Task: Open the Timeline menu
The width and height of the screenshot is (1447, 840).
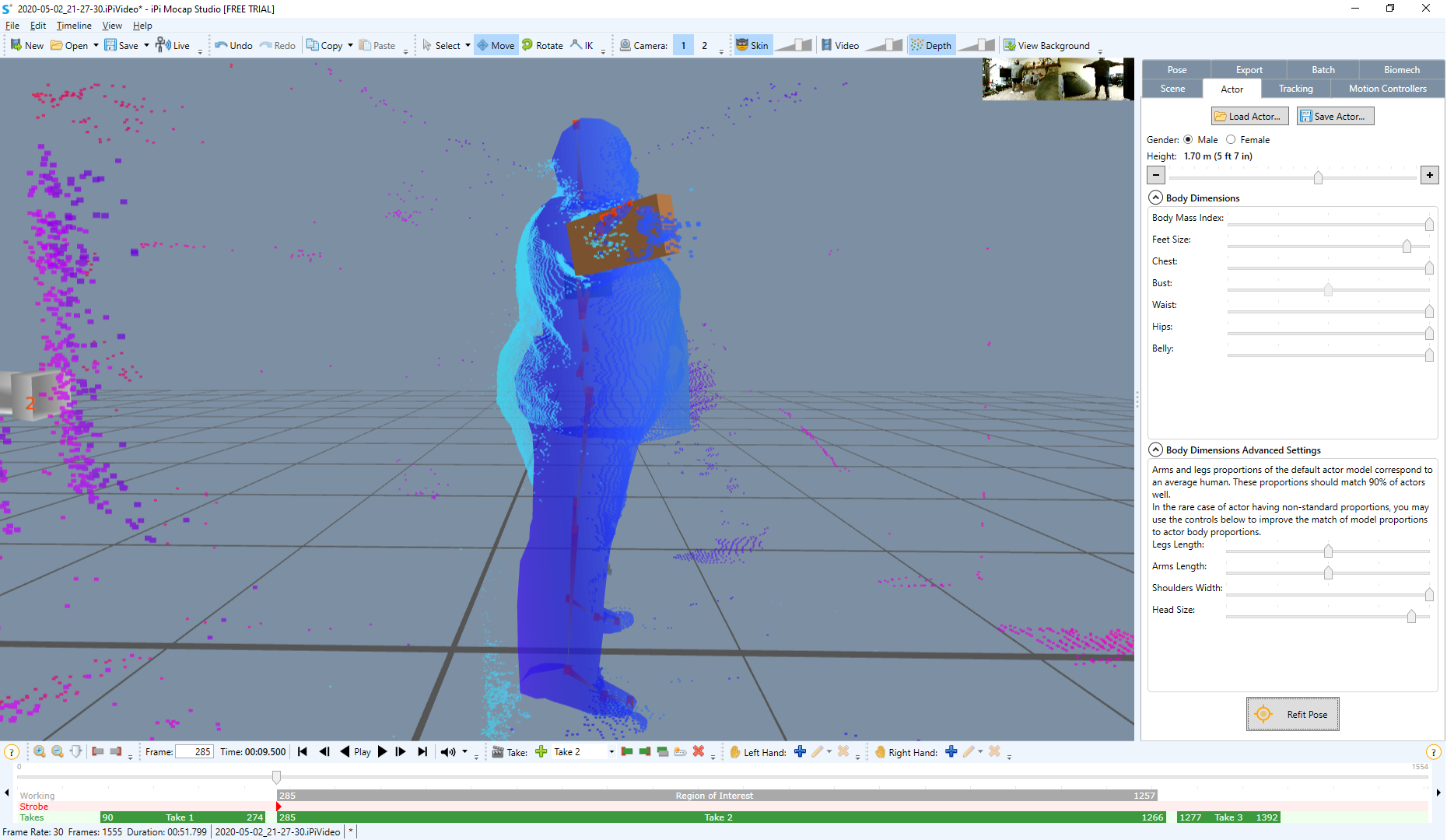Action: (x=74, y=26)
